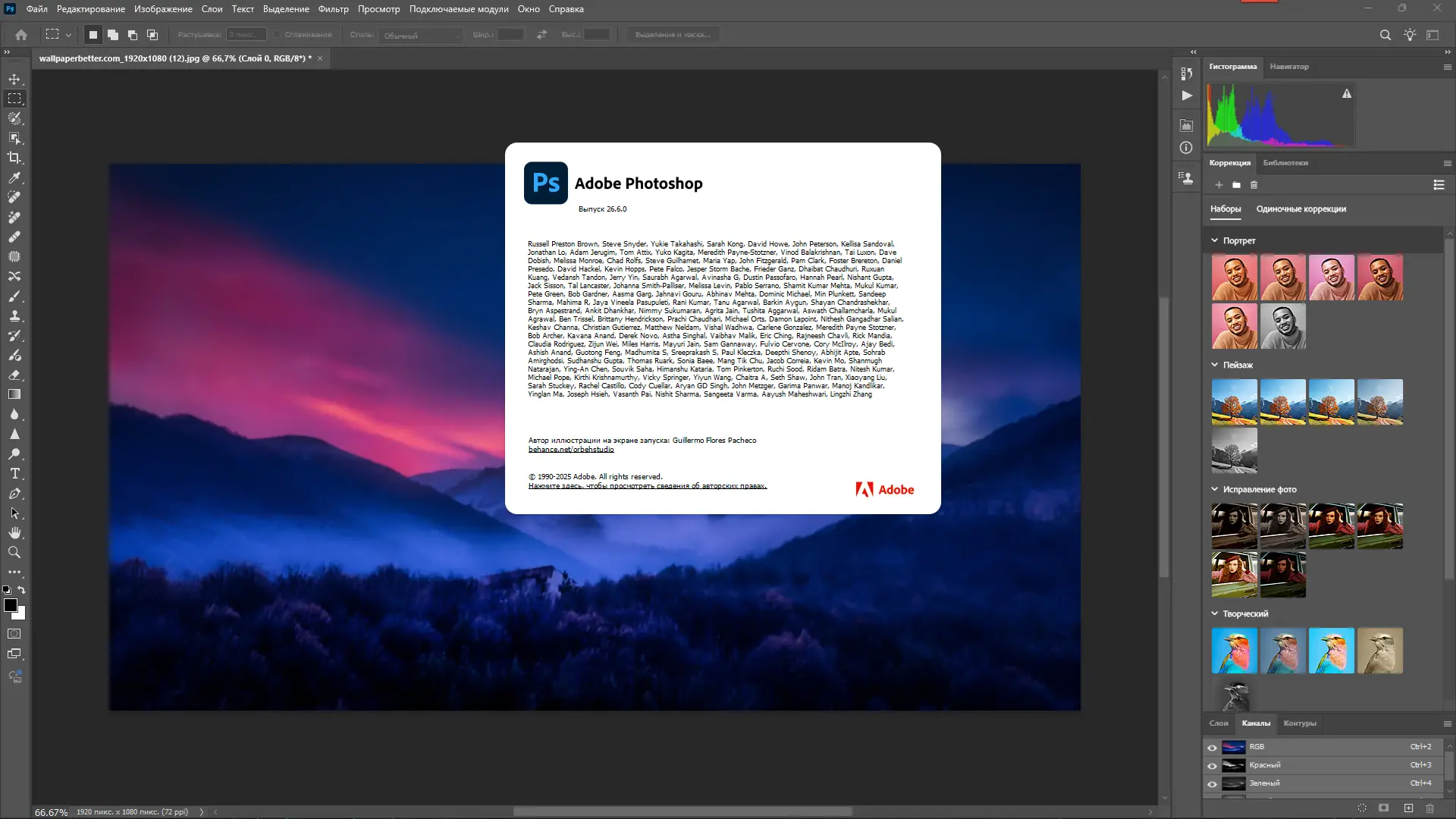Click the Одиночные коррекции button
The image size is (1456, 819).
1301,209
